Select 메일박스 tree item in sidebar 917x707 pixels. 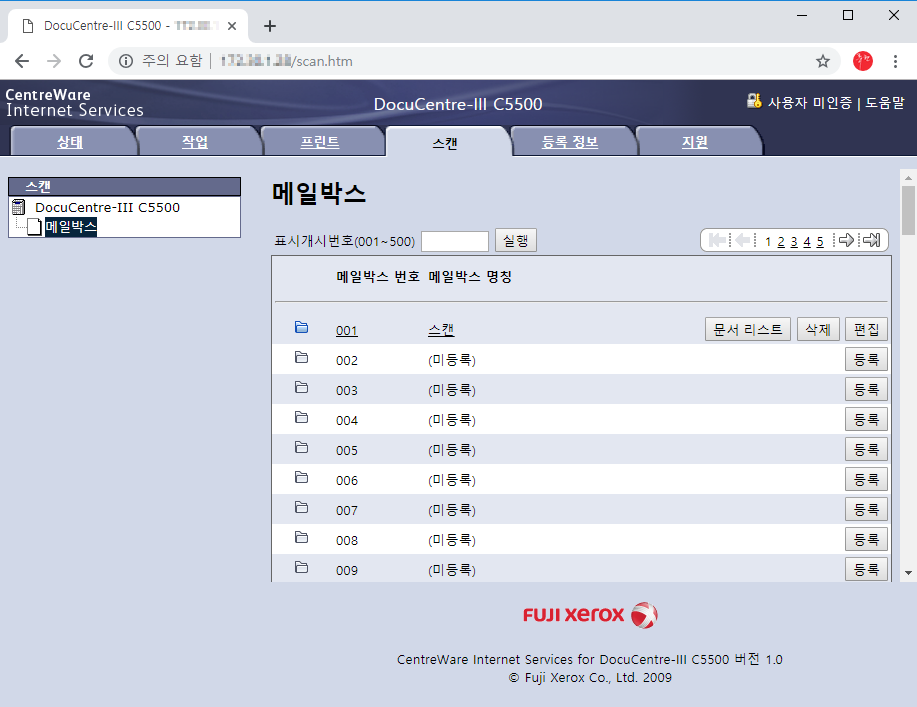(71, 226)
